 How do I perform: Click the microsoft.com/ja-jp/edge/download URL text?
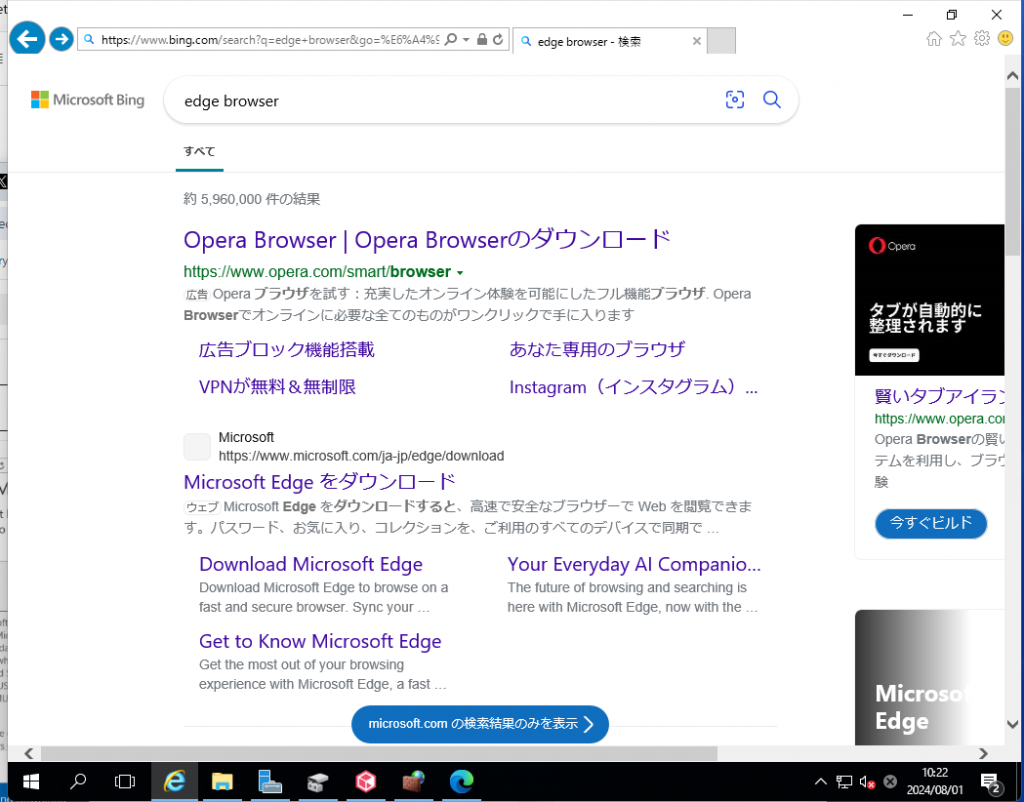point(361,456)
